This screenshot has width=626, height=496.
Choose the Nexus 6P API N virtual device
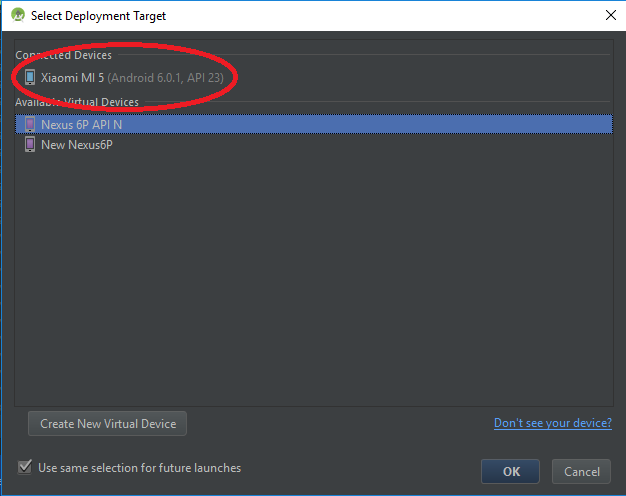(x=81, y=125)
